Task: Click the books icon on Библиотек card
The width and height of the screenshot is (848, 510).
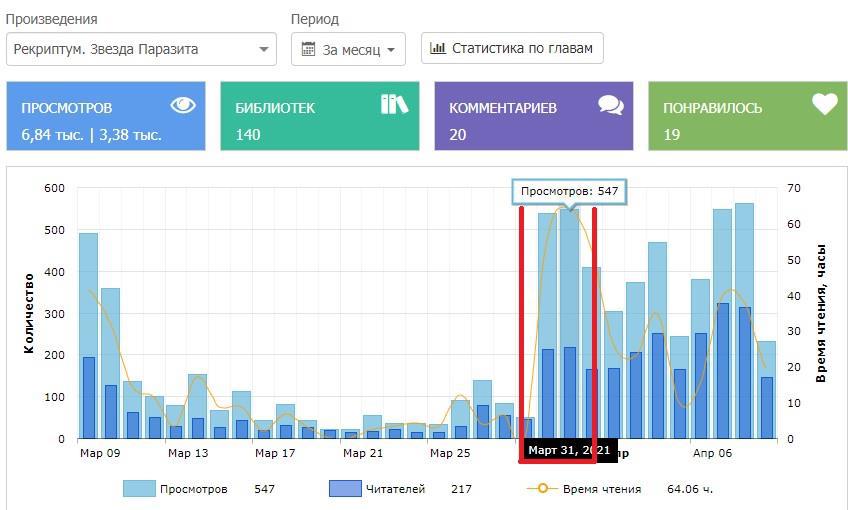Action: click(395, 104)
